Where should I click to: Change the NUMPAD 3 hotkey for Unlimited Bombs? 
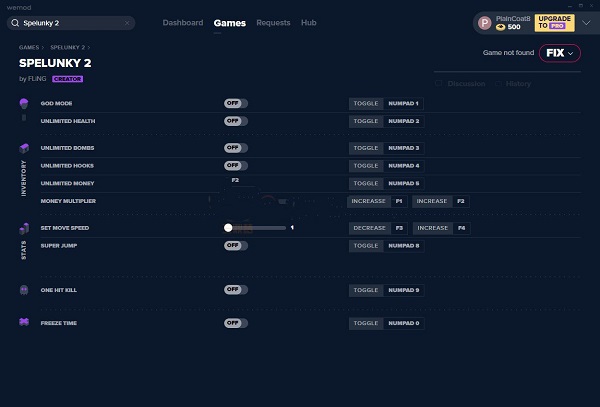point(403,148)
